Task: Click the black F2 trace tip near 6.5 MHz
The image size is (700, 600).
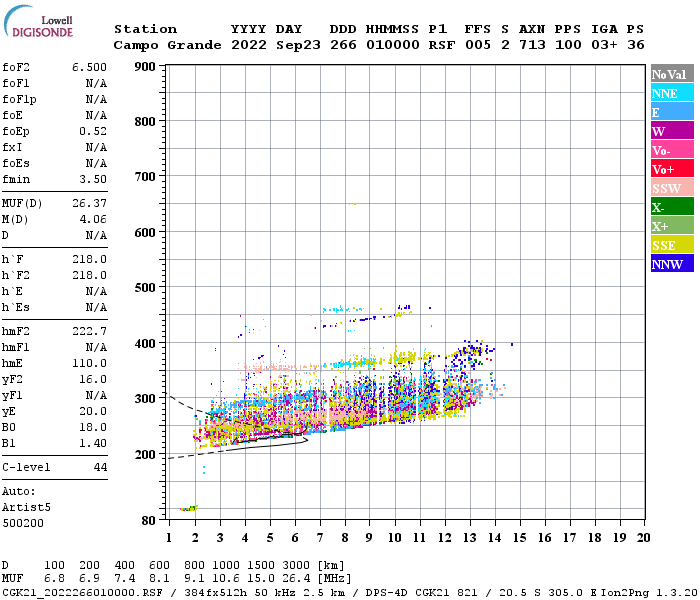Action: coord(305,440)
